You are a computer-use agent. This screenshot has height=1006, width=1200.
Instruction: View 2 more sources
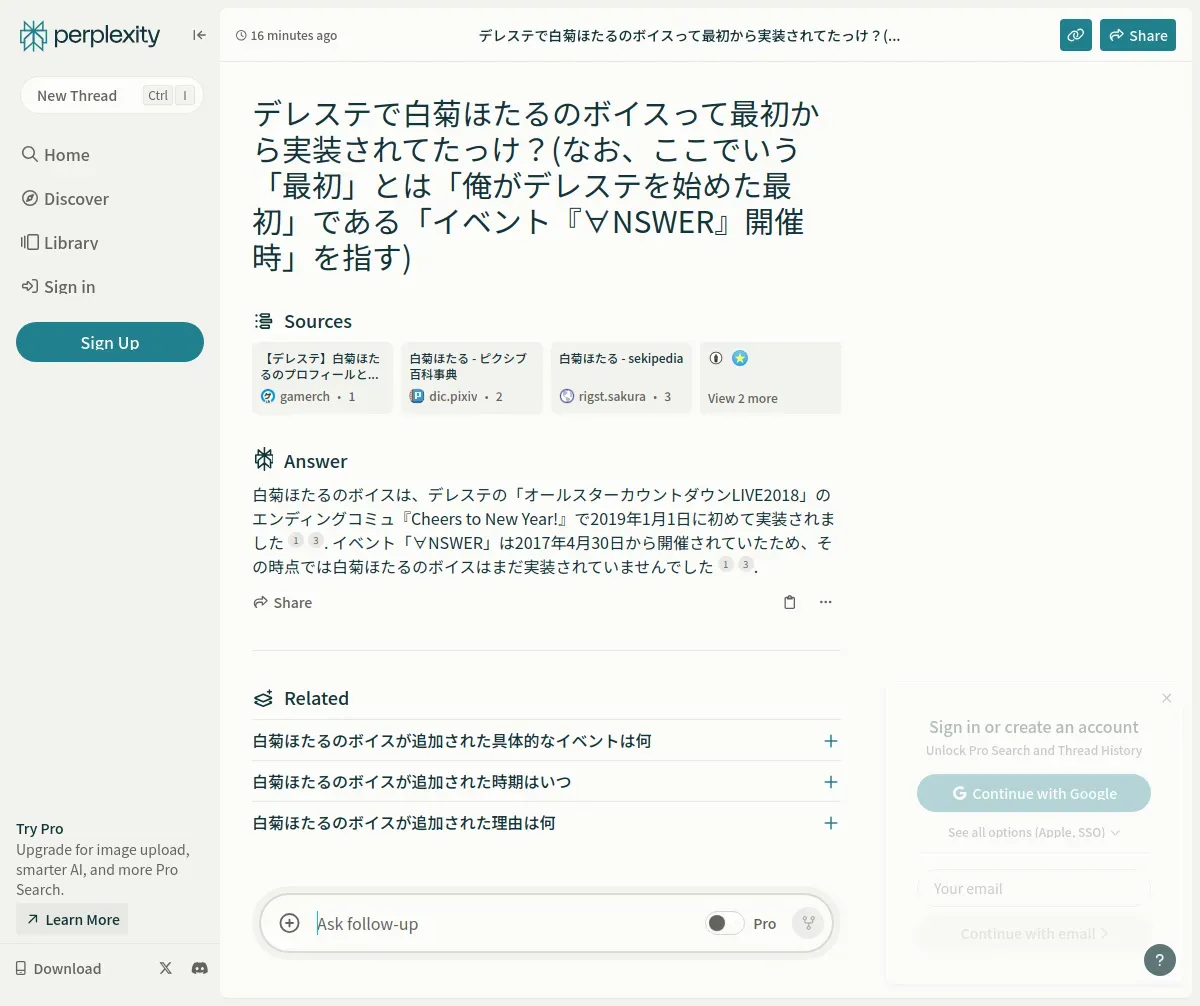coord(770,378)
